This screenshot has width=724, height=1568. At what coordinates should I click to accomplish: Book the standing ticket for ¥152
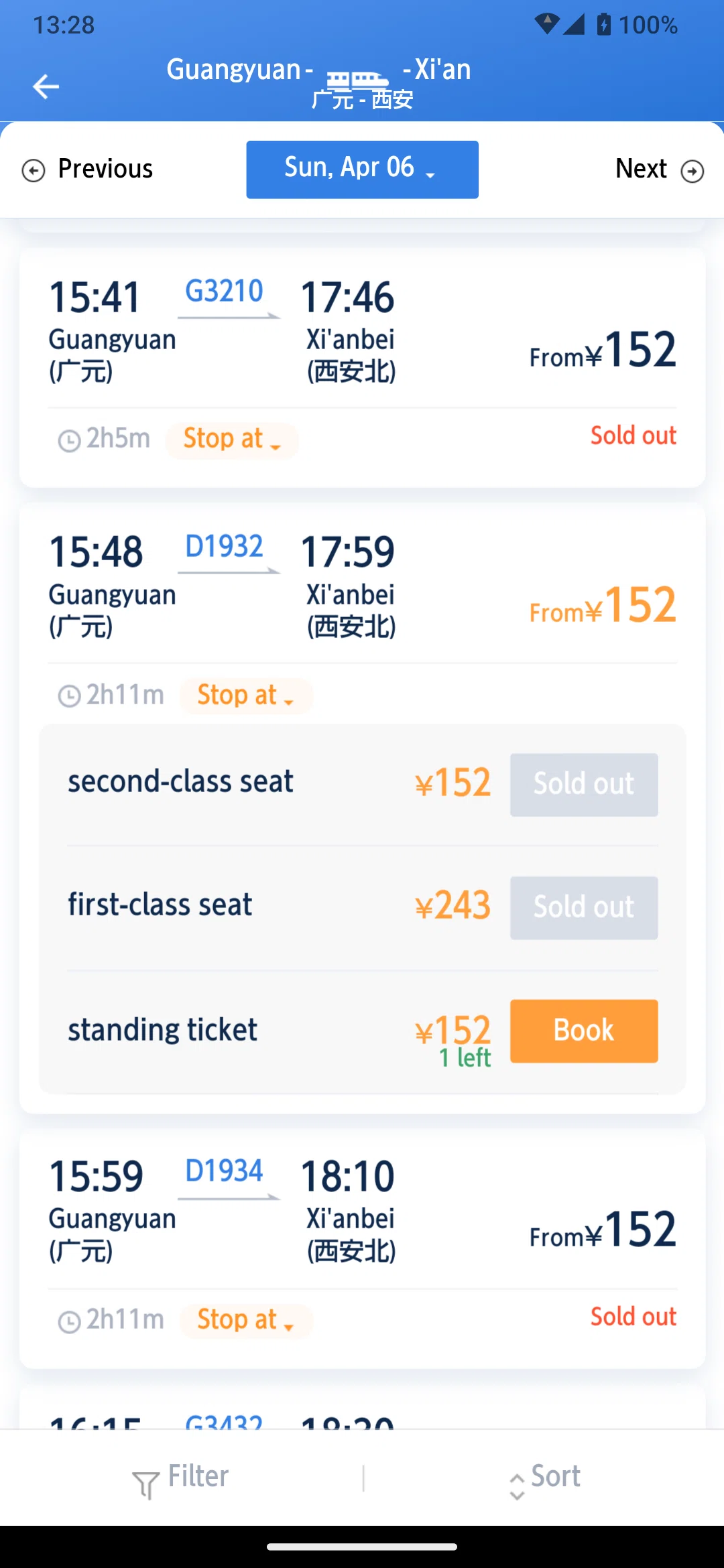(584, 1031)
